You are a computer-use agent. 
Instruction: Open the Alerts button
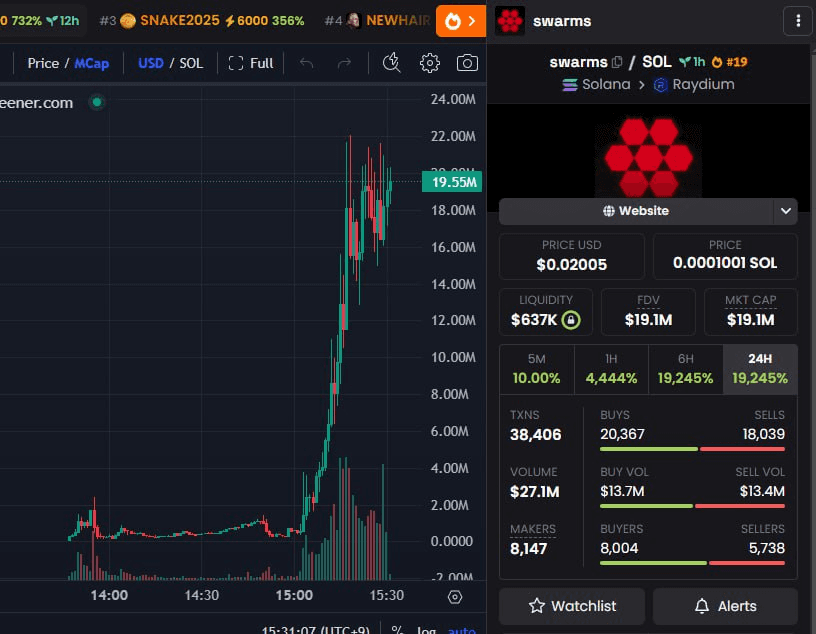pos(725,606)
